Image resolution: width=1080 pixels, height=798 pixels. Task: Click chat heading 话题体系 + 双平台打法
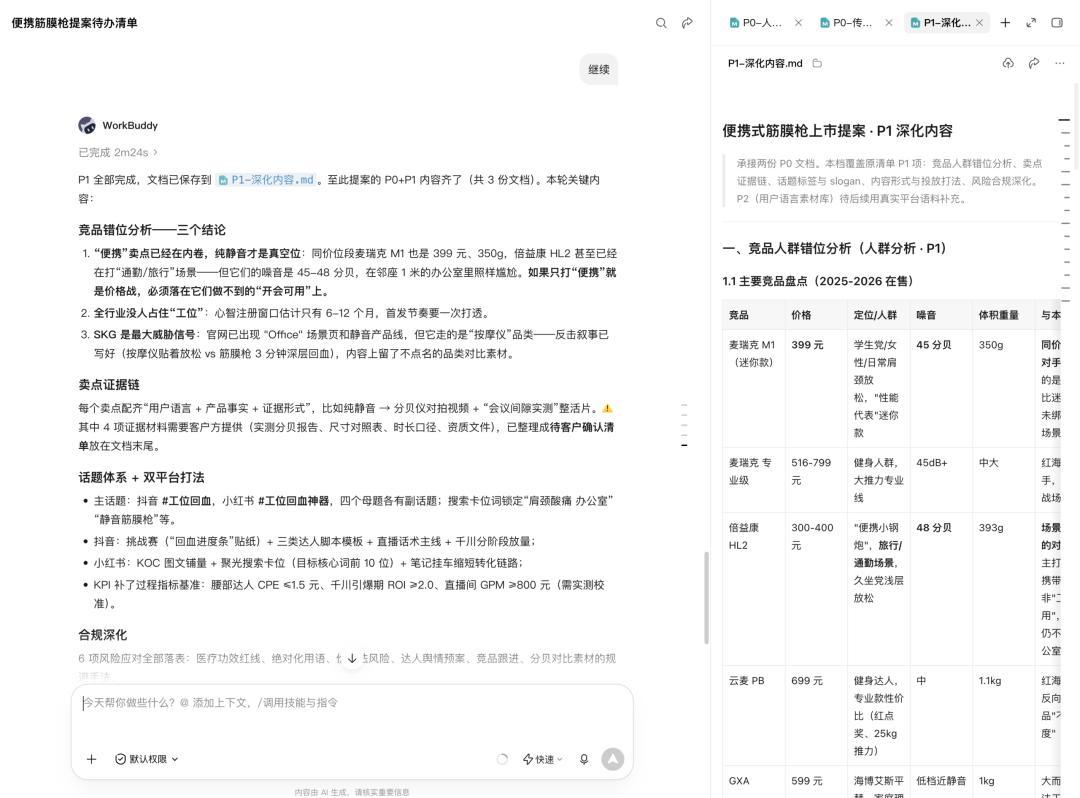(x=141, y=478)
